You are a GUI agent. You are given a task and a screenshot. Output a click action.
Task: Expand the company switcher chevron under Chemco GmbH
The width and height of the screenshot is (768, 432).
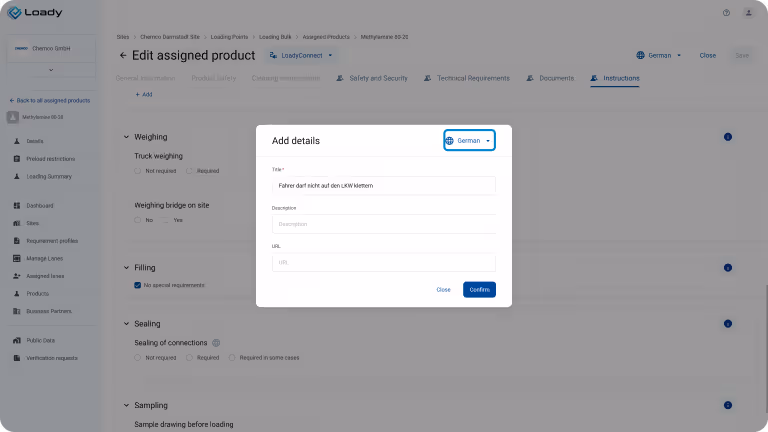(x=51, y=70)
